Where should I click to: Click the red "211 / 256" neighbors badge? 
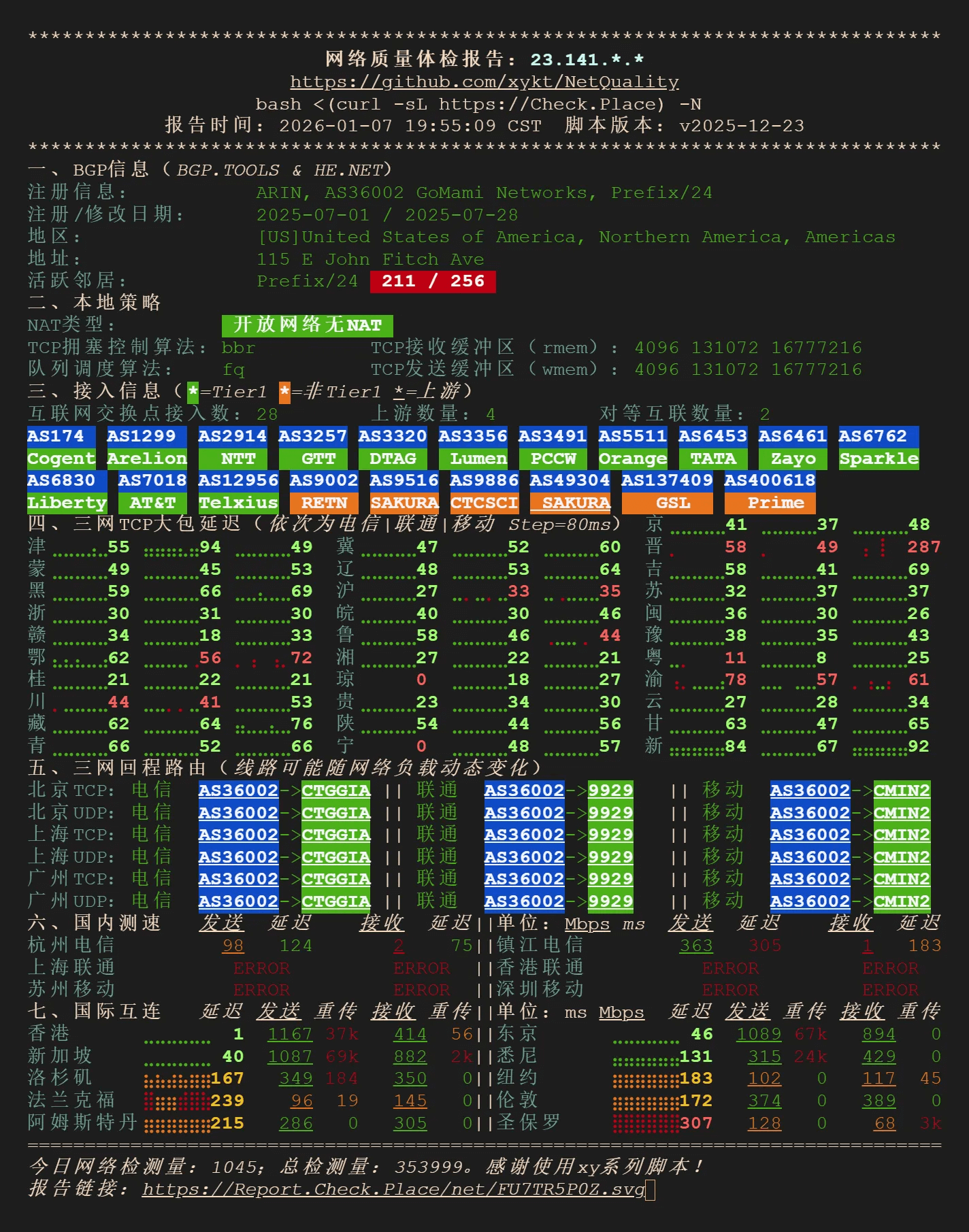433,281
